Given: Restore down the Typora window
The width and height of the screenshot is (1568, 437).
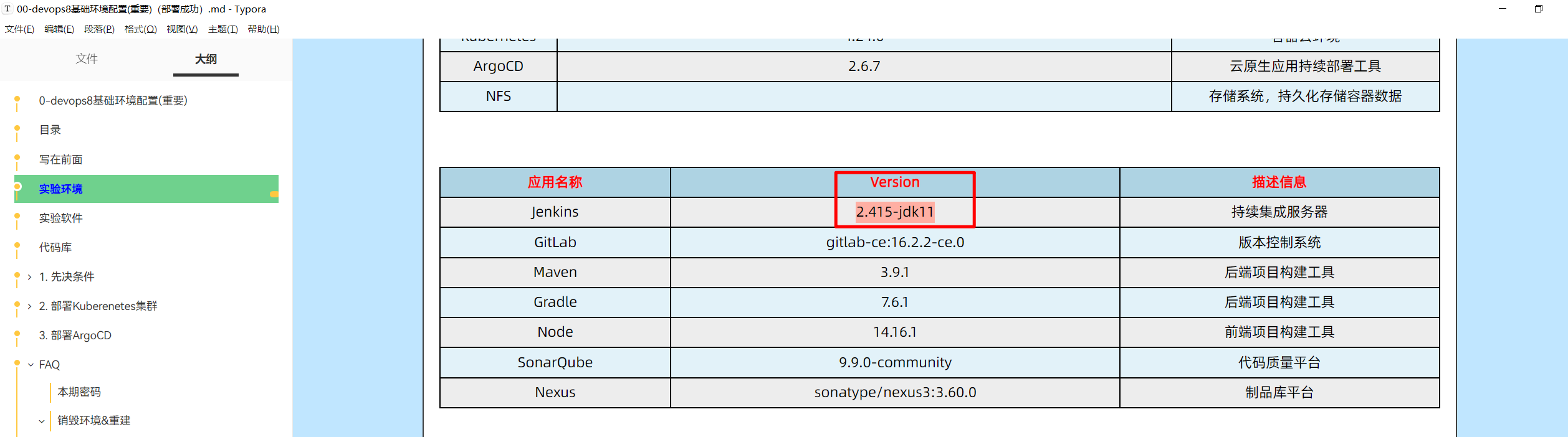Looking at the screenshot, I should tap(1539, 9).
